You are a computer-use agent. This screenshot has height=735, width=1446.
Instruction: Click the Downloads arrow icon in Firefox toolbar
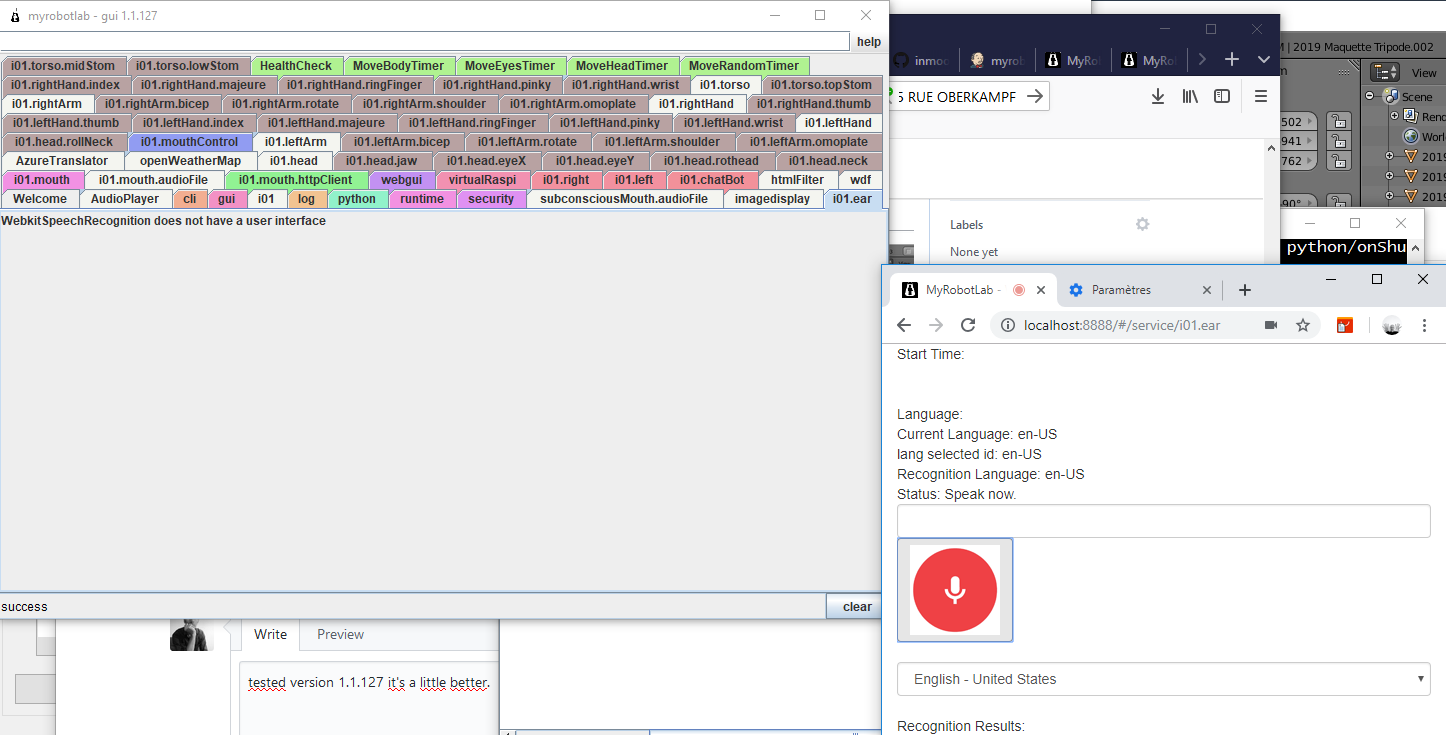point(1158,96)
